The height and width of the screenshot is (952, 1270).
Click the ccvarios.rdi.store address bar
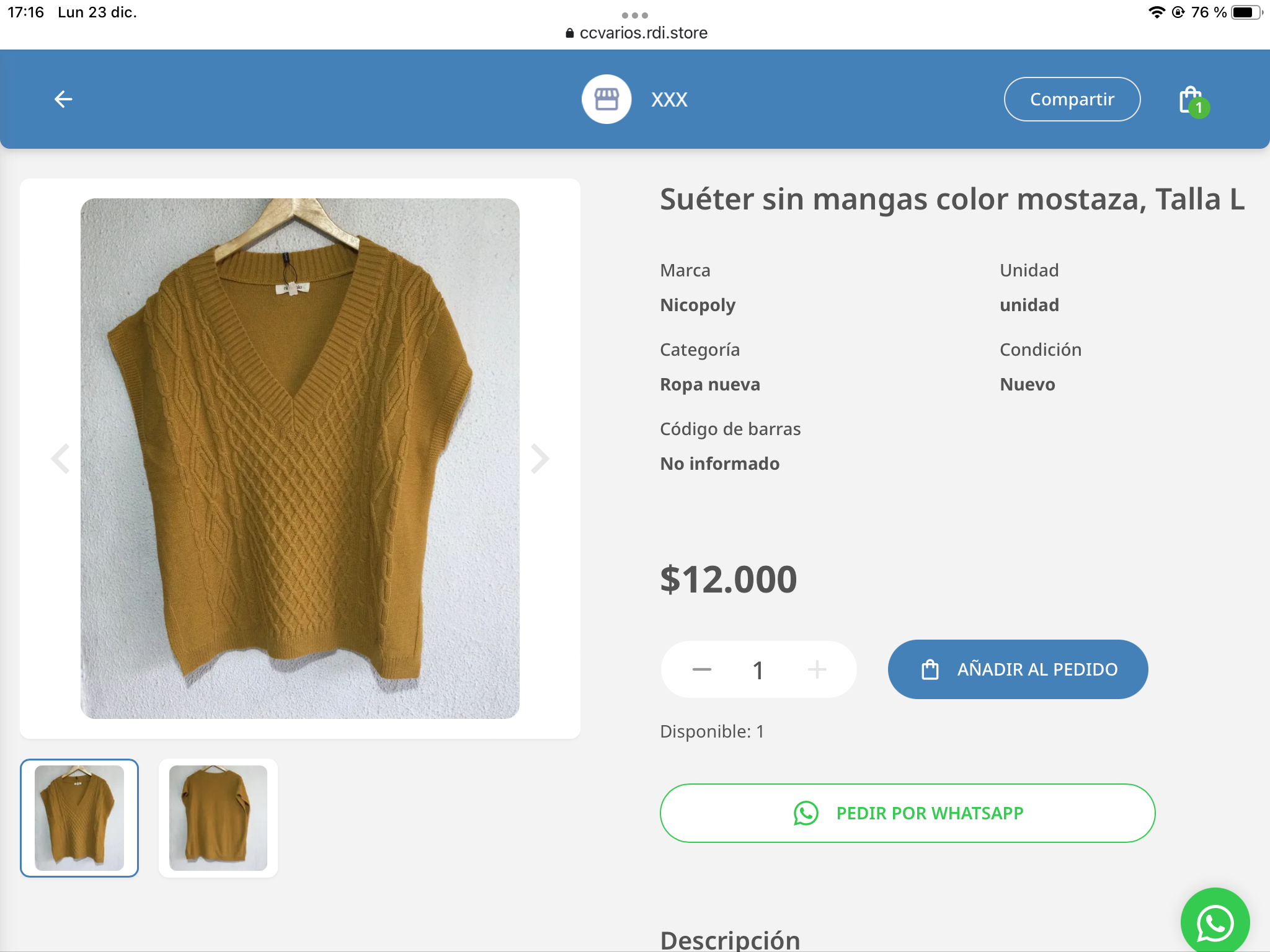(642, 33)
